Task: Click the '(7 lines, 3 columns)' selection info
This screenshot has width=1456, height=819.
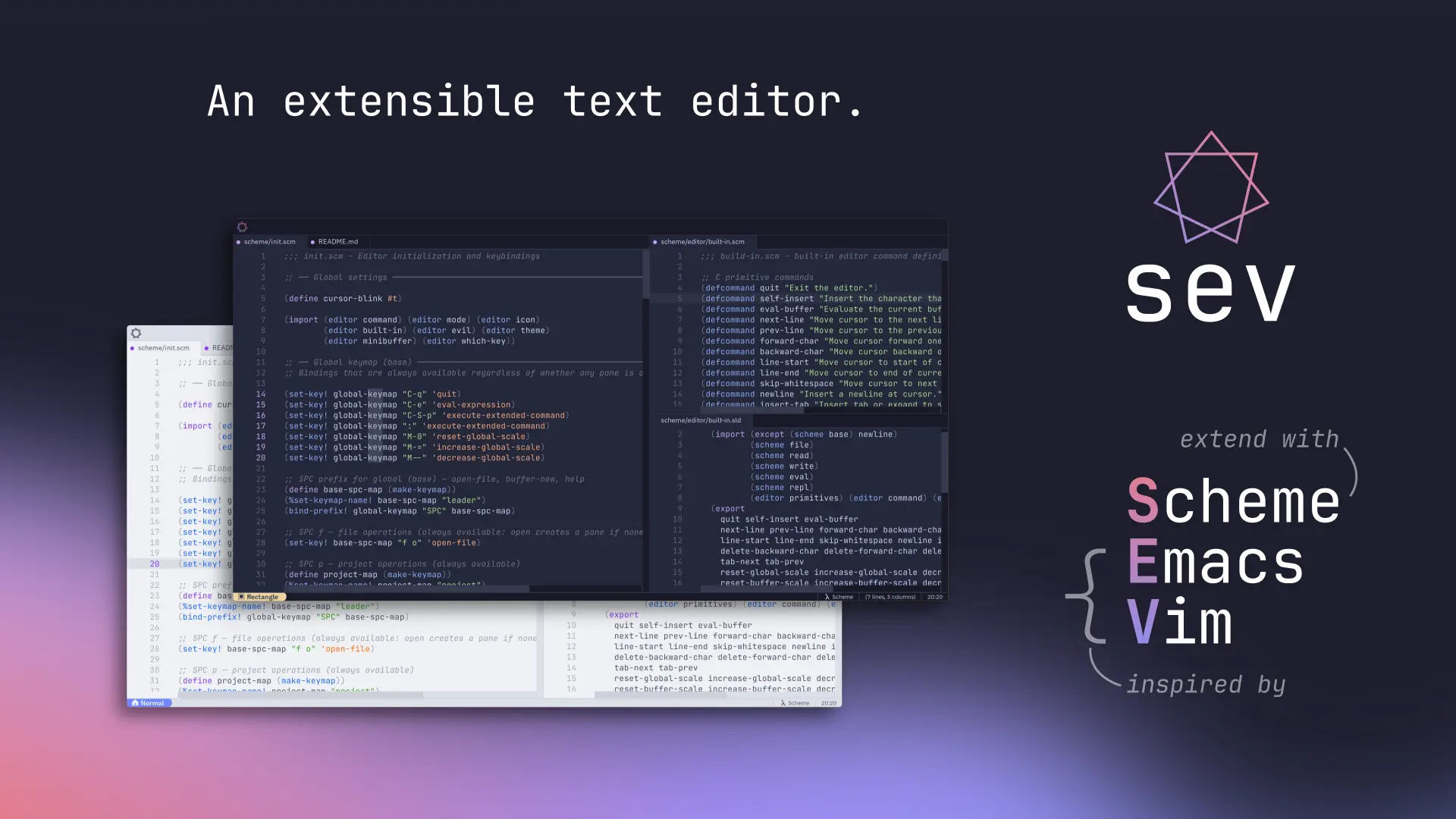Action: (x=890, y=597)
